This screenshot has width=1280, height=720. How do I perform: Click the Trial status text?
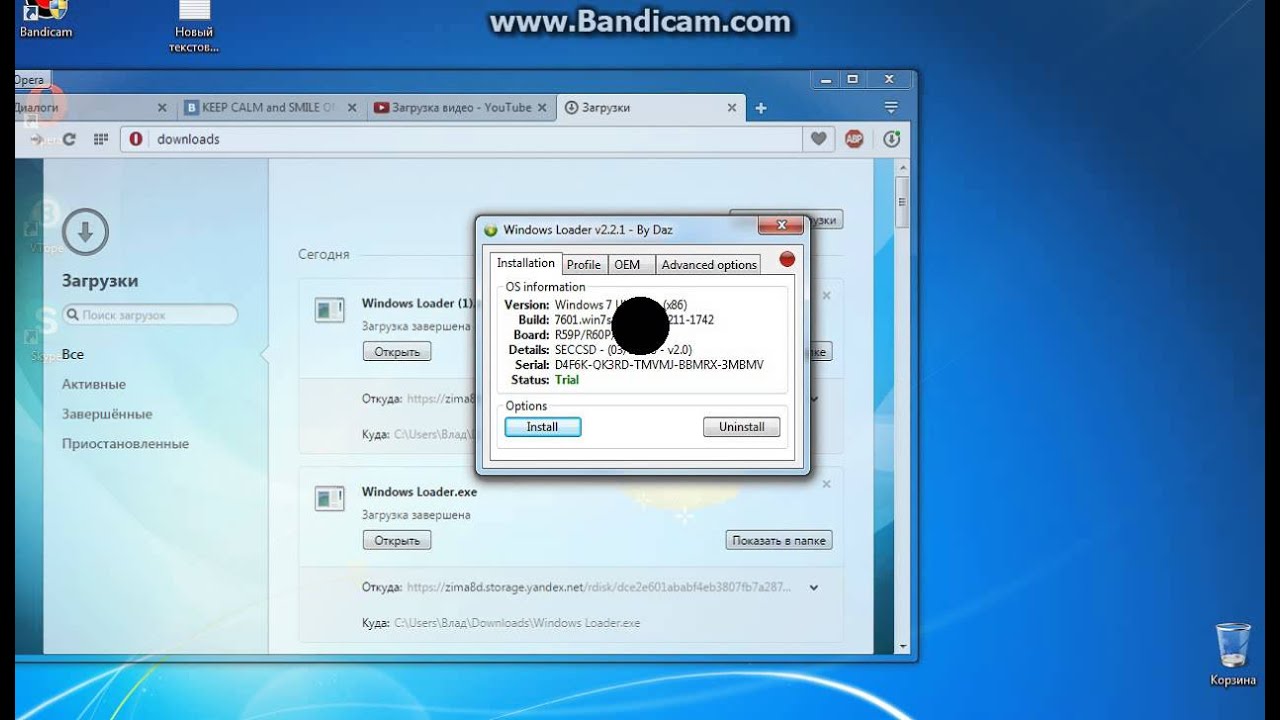click(x=567, y=380)
